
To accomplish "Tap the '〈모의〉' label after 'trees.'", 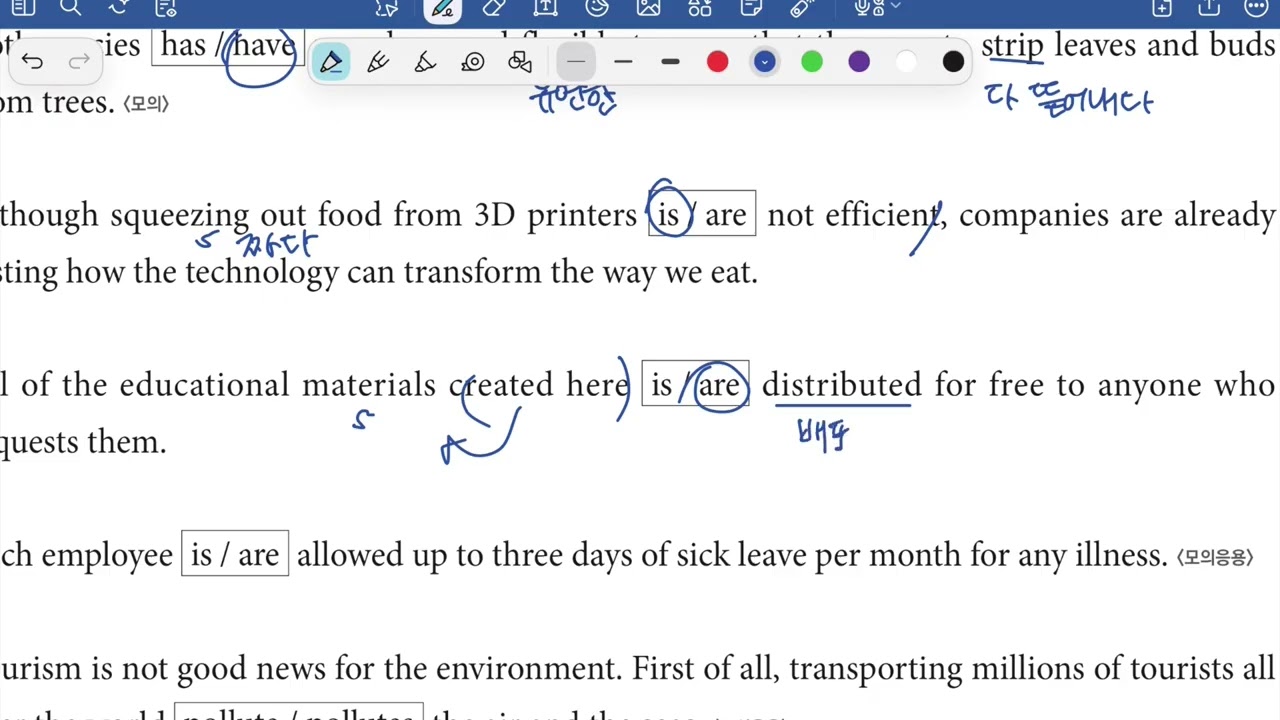I will click(146, 103).
